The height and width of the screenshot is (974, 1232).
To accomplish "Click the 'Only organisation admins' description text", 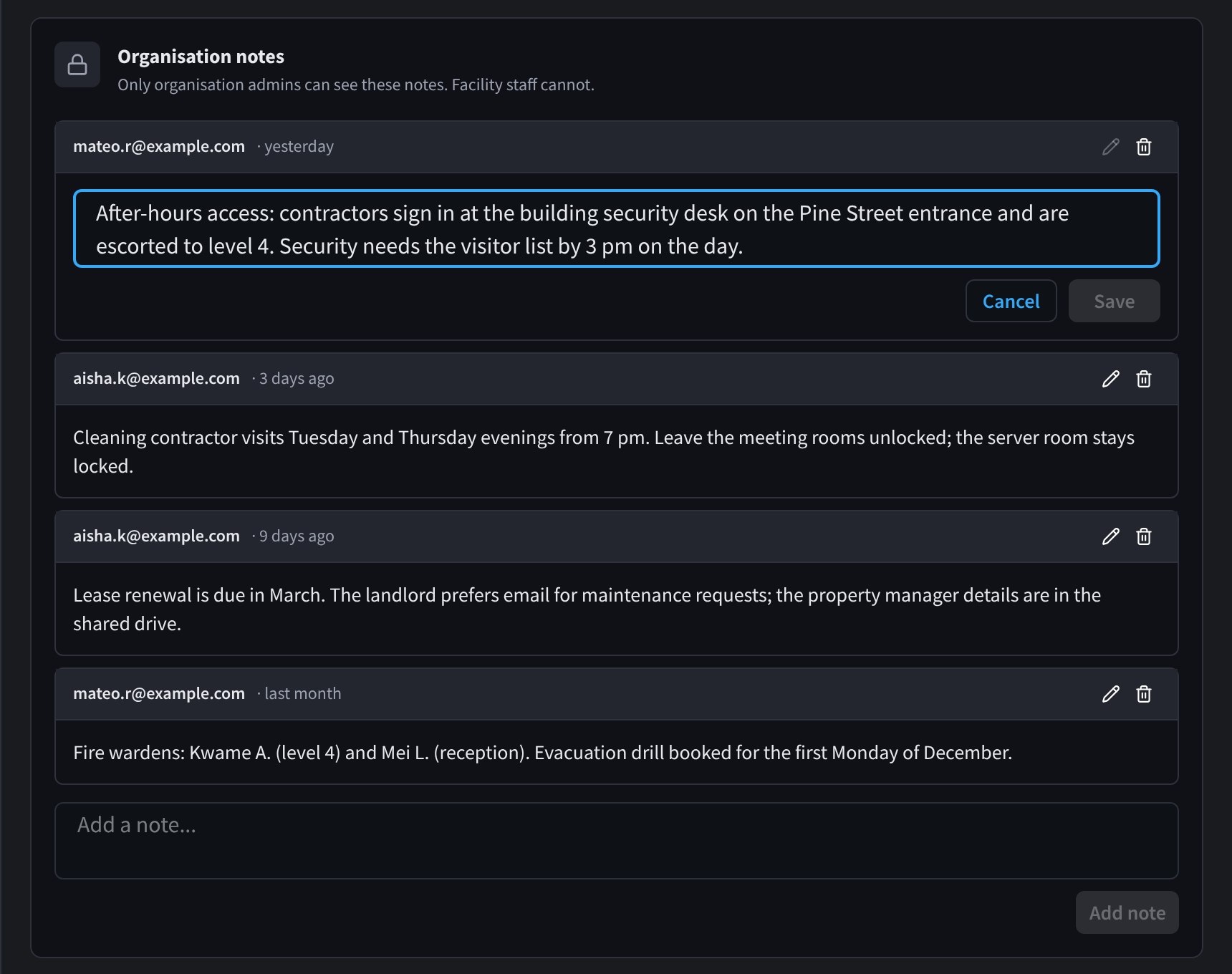I will point(356,85).
